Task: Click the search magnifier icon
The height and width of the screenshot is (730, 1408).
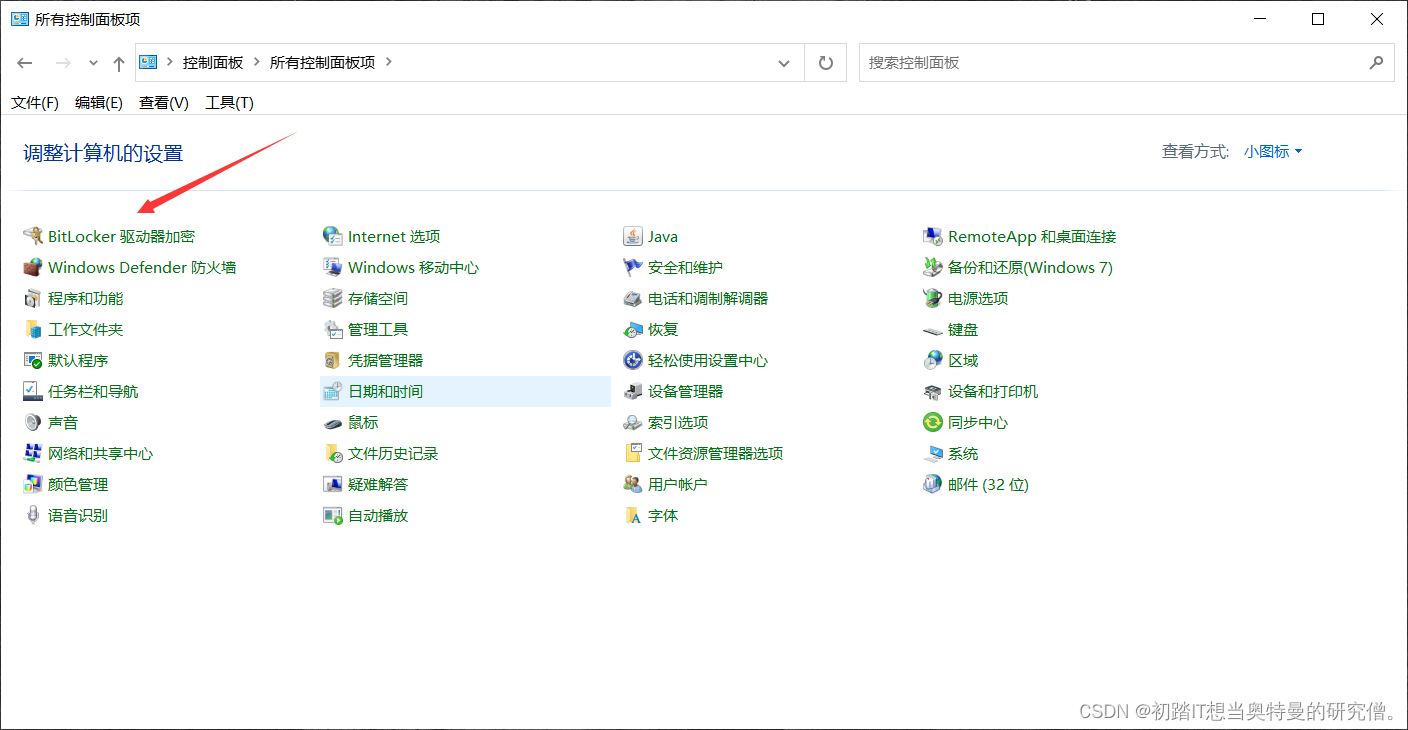Action: [x=1377, y=62]
